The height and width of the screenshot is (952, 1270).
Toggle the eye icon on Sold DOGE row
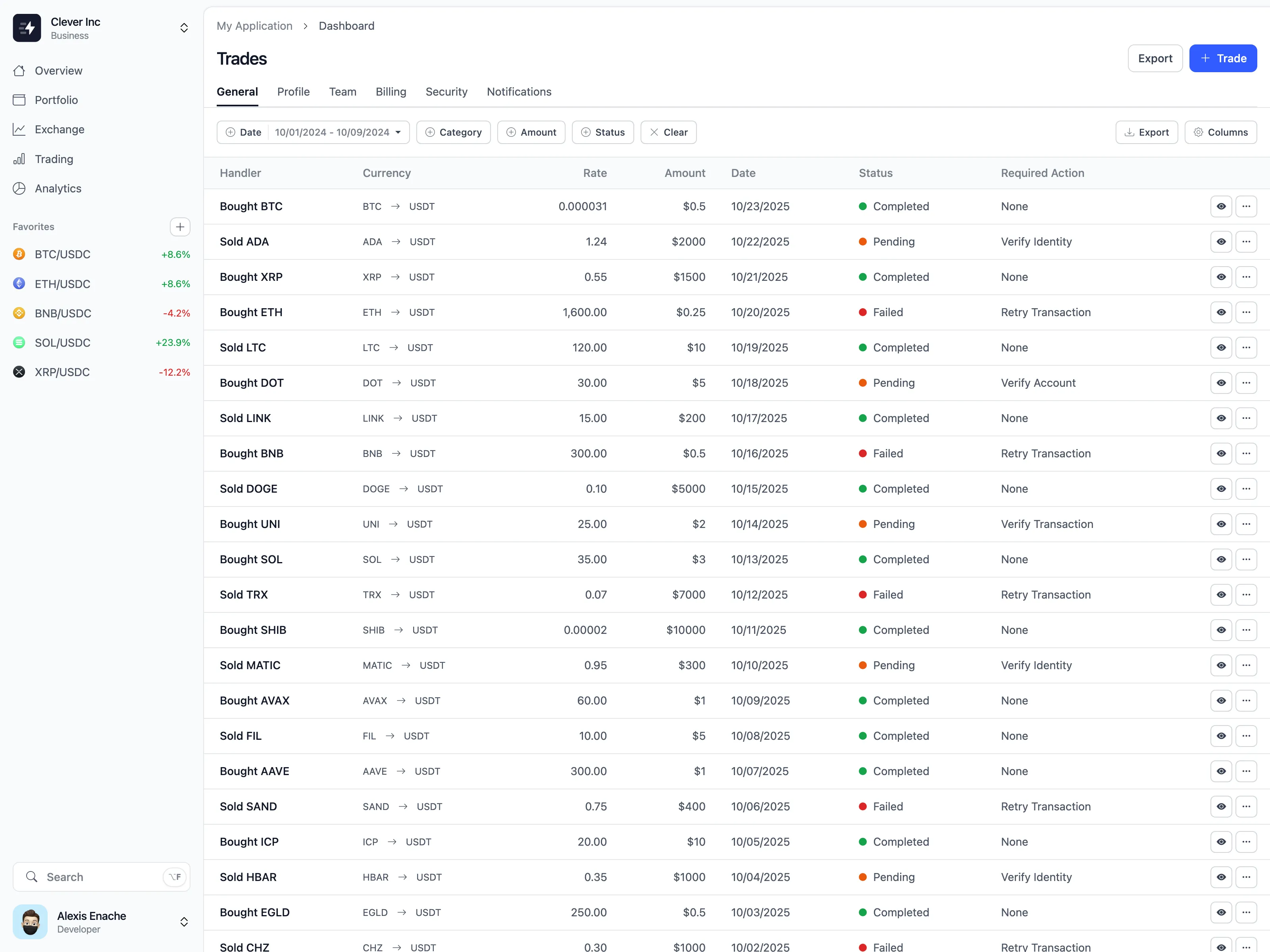coord(1221,489)
